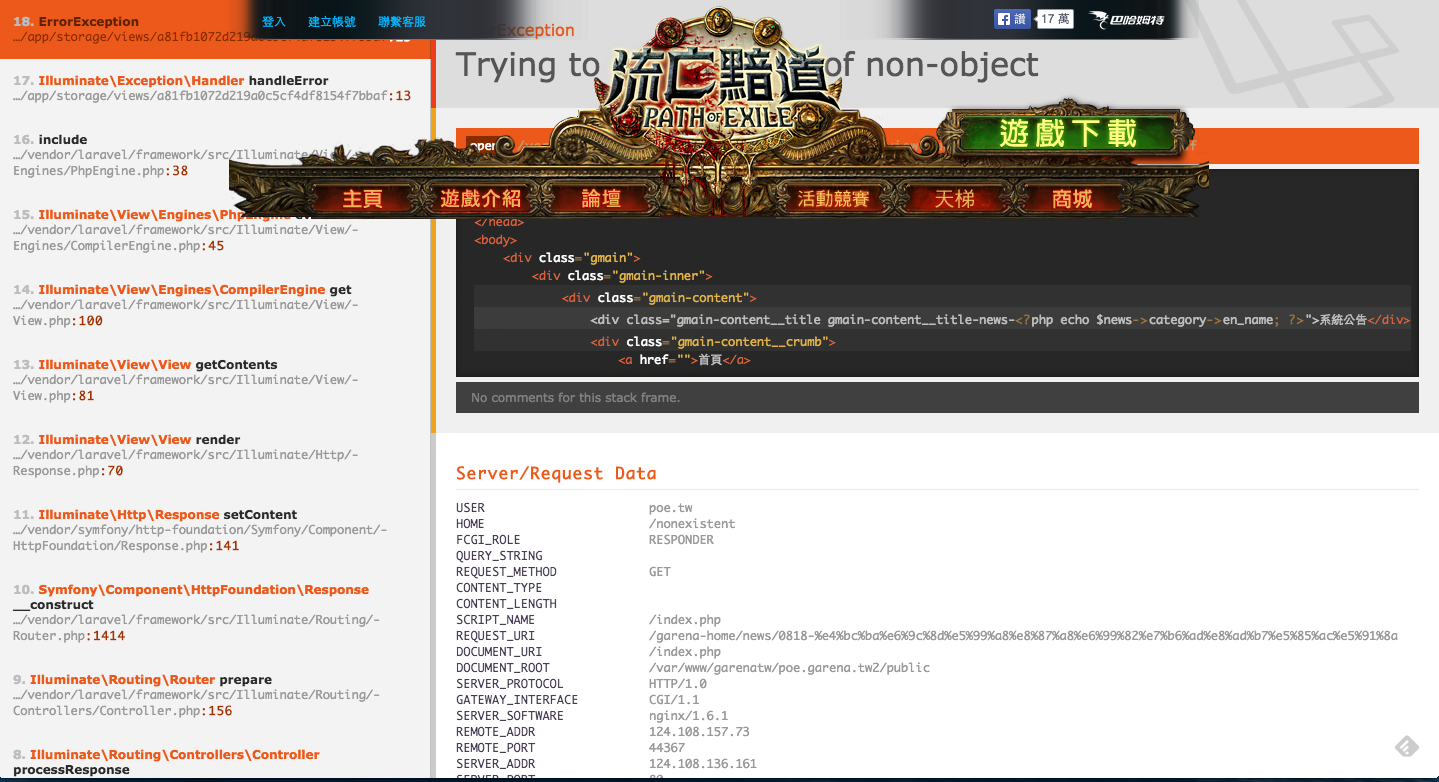Click the GATEWAY_INTERFACE value CGI/1.1
This screenshot has width=1439, height=782.
coord(674,700)
